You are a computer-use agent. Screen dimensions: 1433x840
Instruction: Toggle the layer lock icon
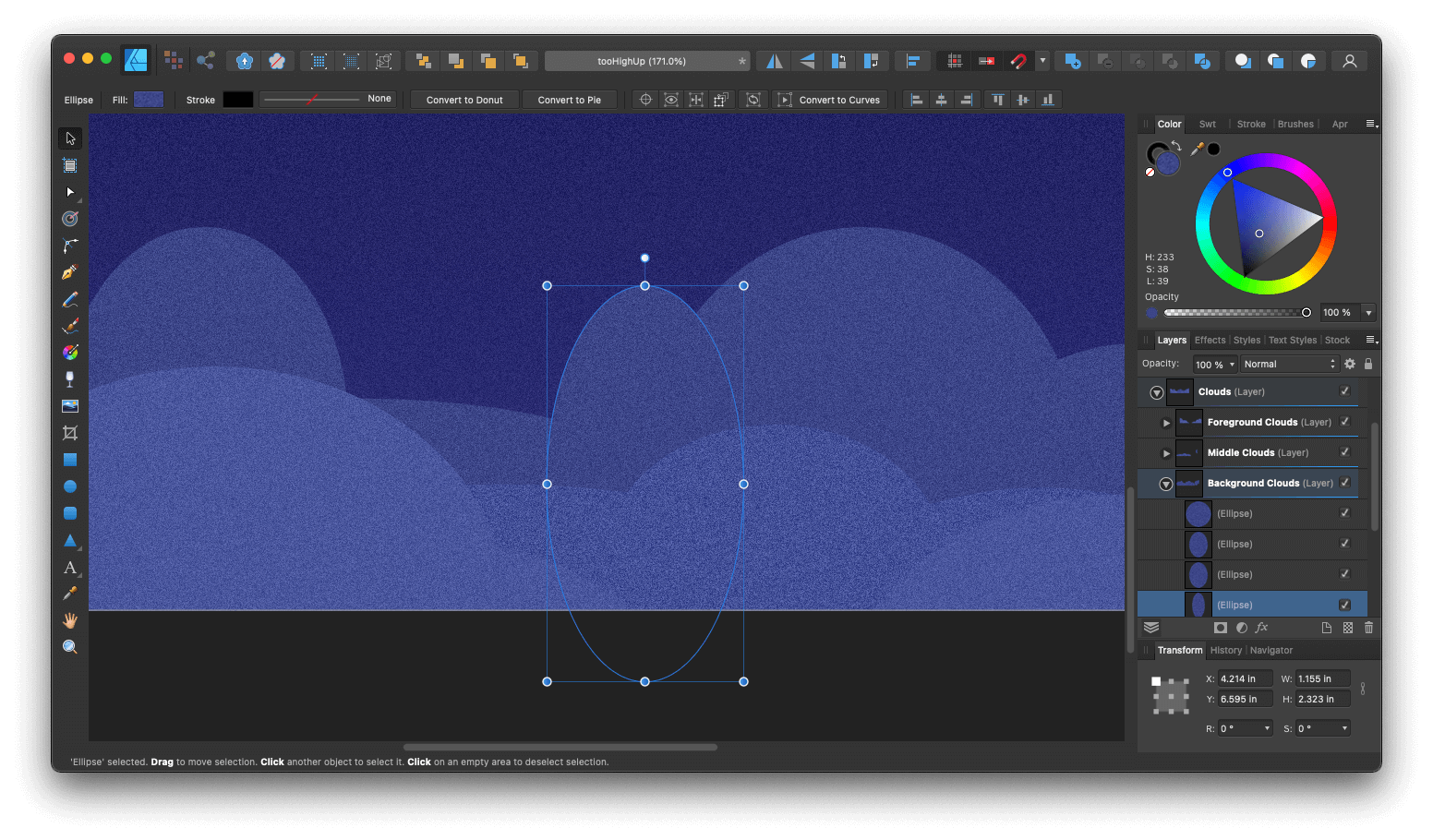1368,363
